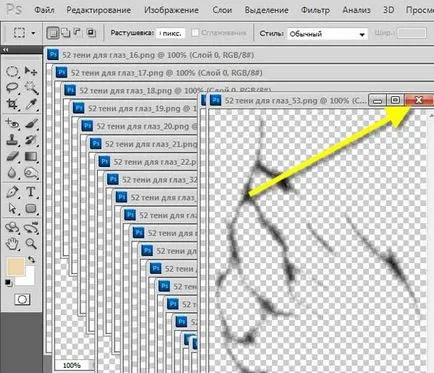The image size is (434, 373).
Task: Select the Horizontal Type tool
Action: click(31, 192)
